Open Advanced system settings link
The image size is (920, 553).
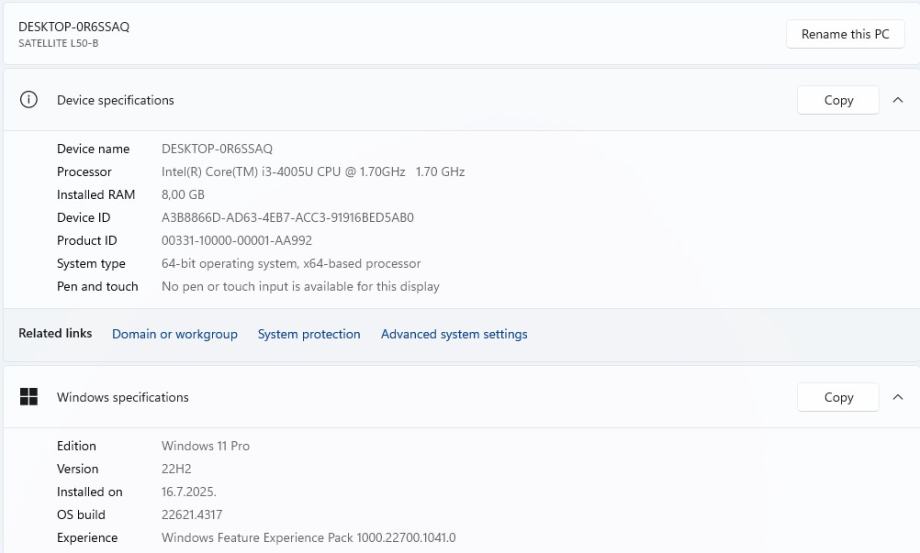[x=454, y=334]
